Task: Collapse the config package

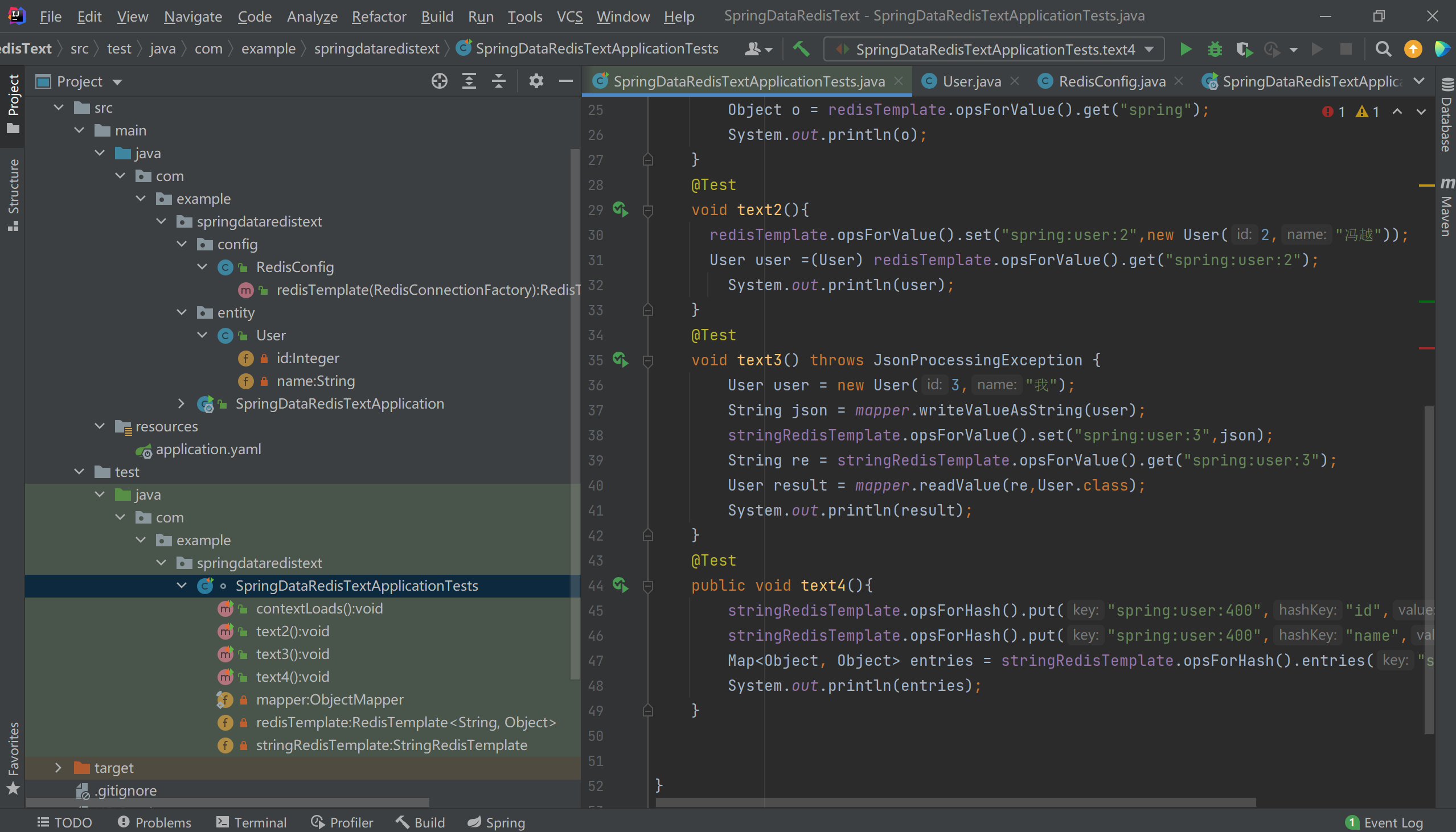Action: pos(182,244)
